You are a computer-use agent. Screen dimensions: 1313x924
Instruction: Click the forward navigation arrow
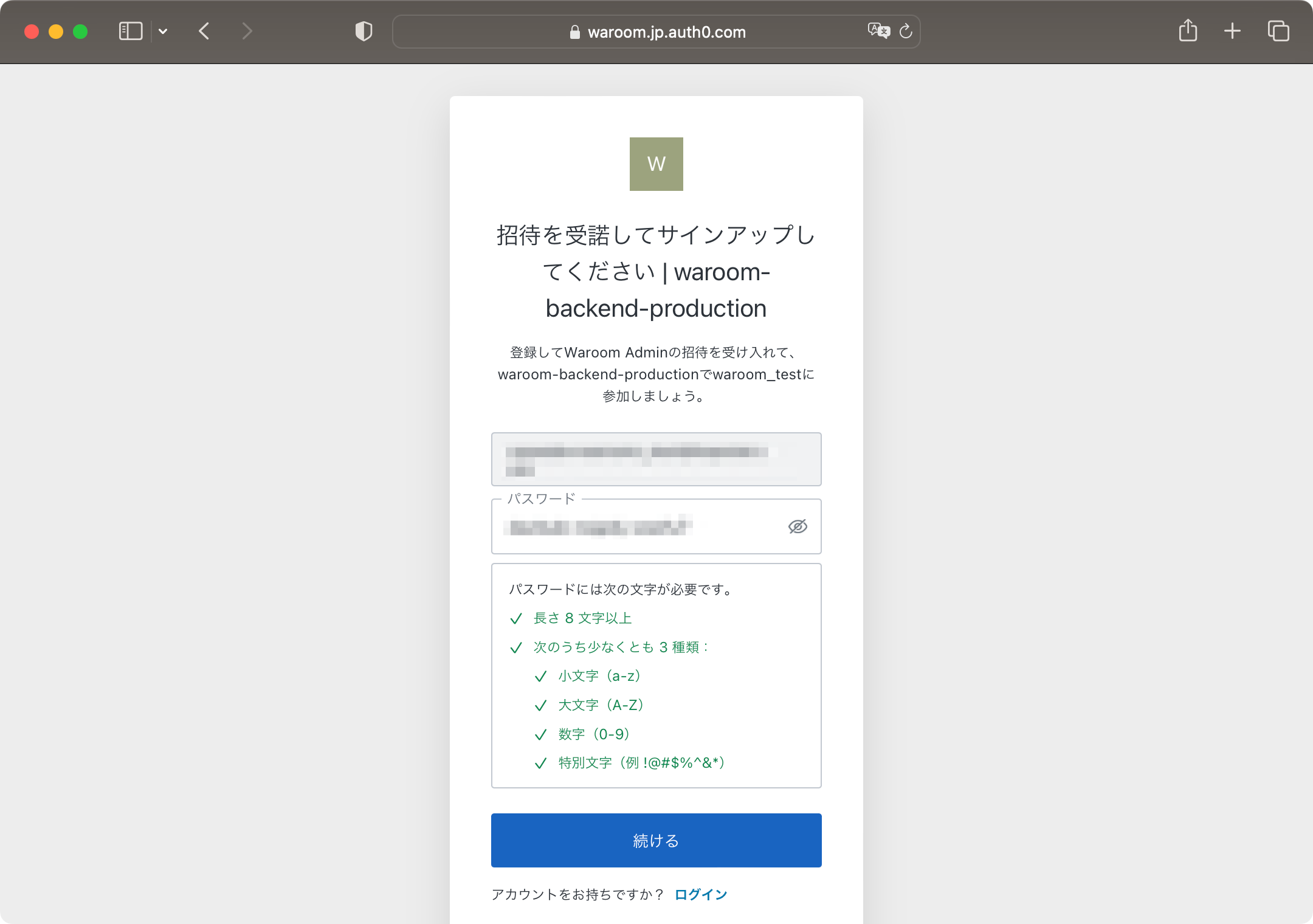coord(246,31)
